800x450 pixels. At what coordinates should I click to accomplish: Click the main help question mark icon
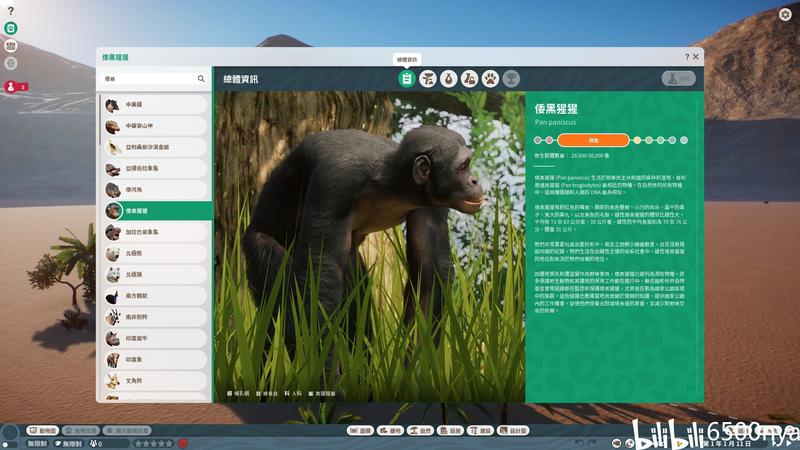coord(11,10)
